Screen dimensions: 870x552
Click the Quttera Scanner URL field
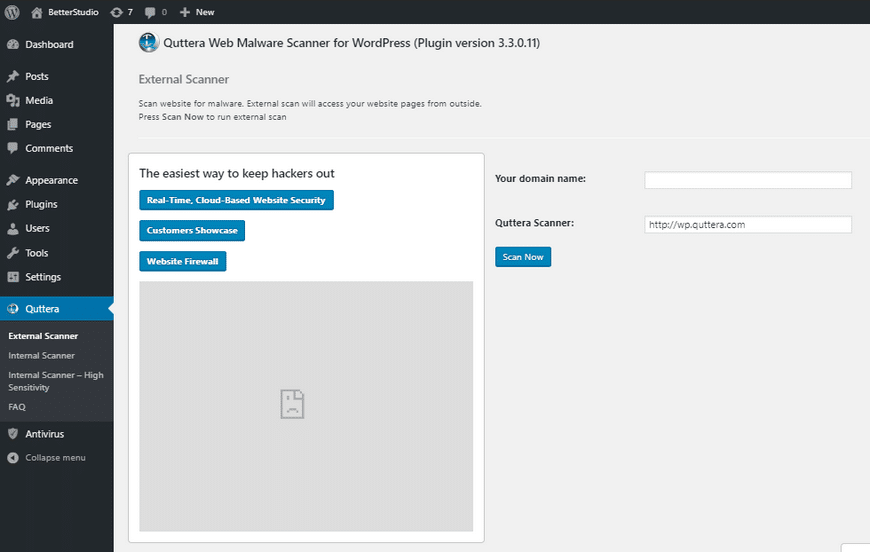(x=747, y=225)
